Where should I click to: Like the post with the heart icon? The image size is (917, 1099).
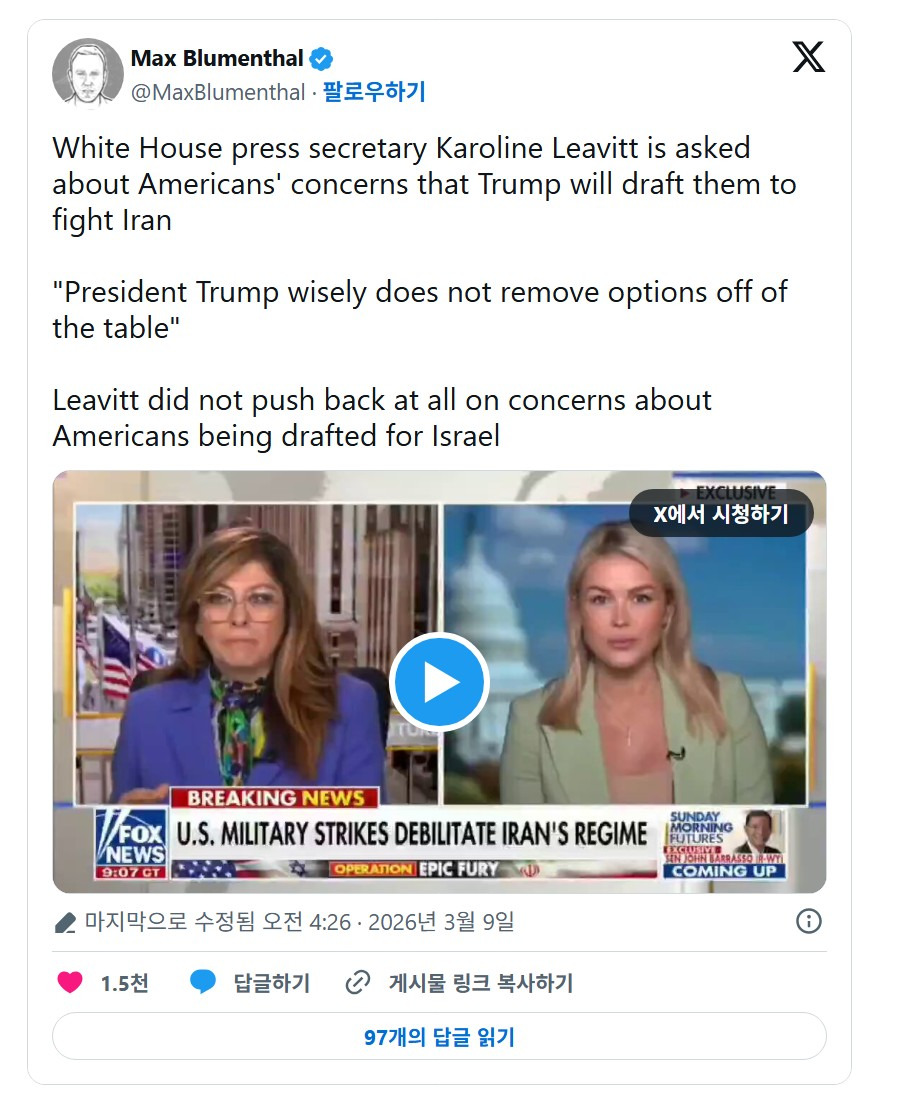(x=69, y=983)
